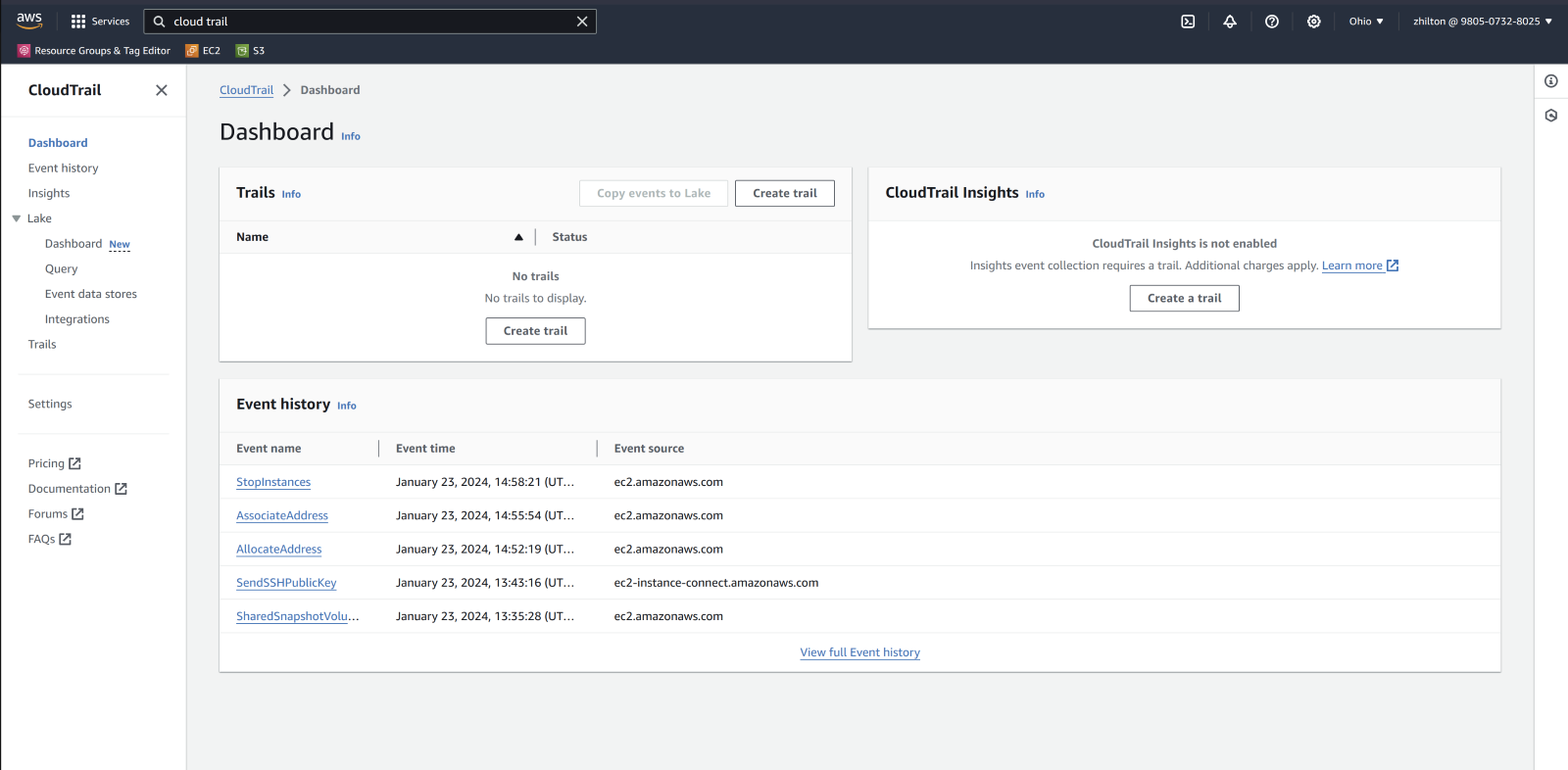Open the hexagon settings icon on right edge
The image size is (1568, 770).
[1551, 116]
